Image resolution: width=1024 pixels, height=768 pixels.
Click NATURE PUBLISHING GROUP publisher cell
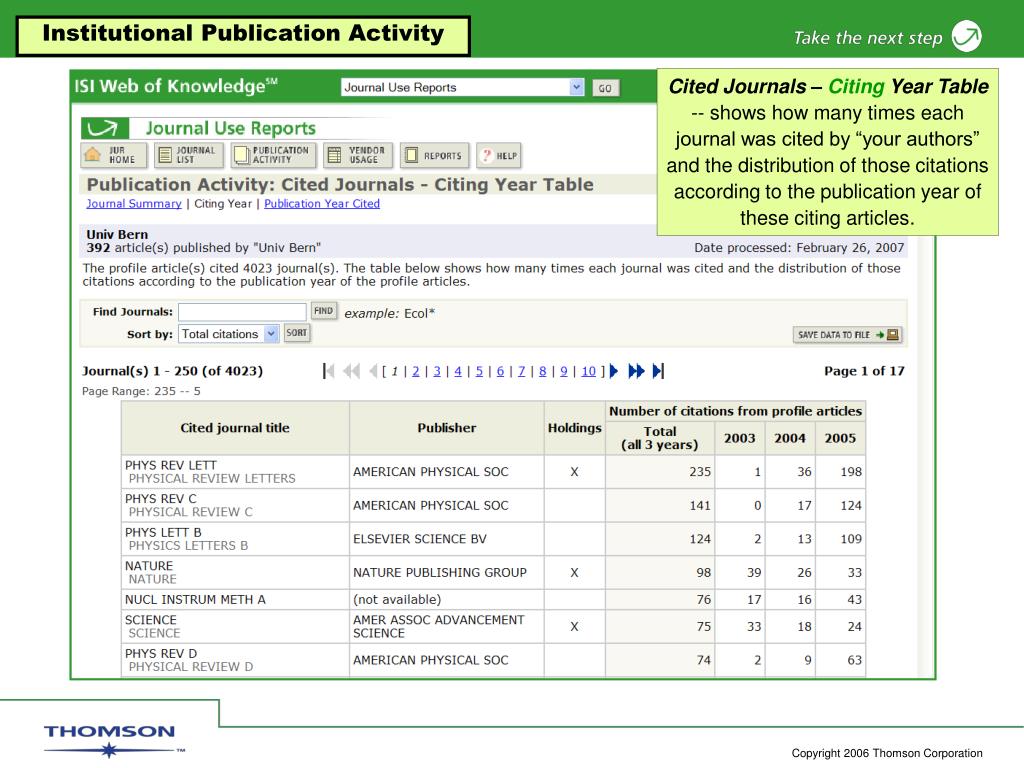tap(447, 572)
